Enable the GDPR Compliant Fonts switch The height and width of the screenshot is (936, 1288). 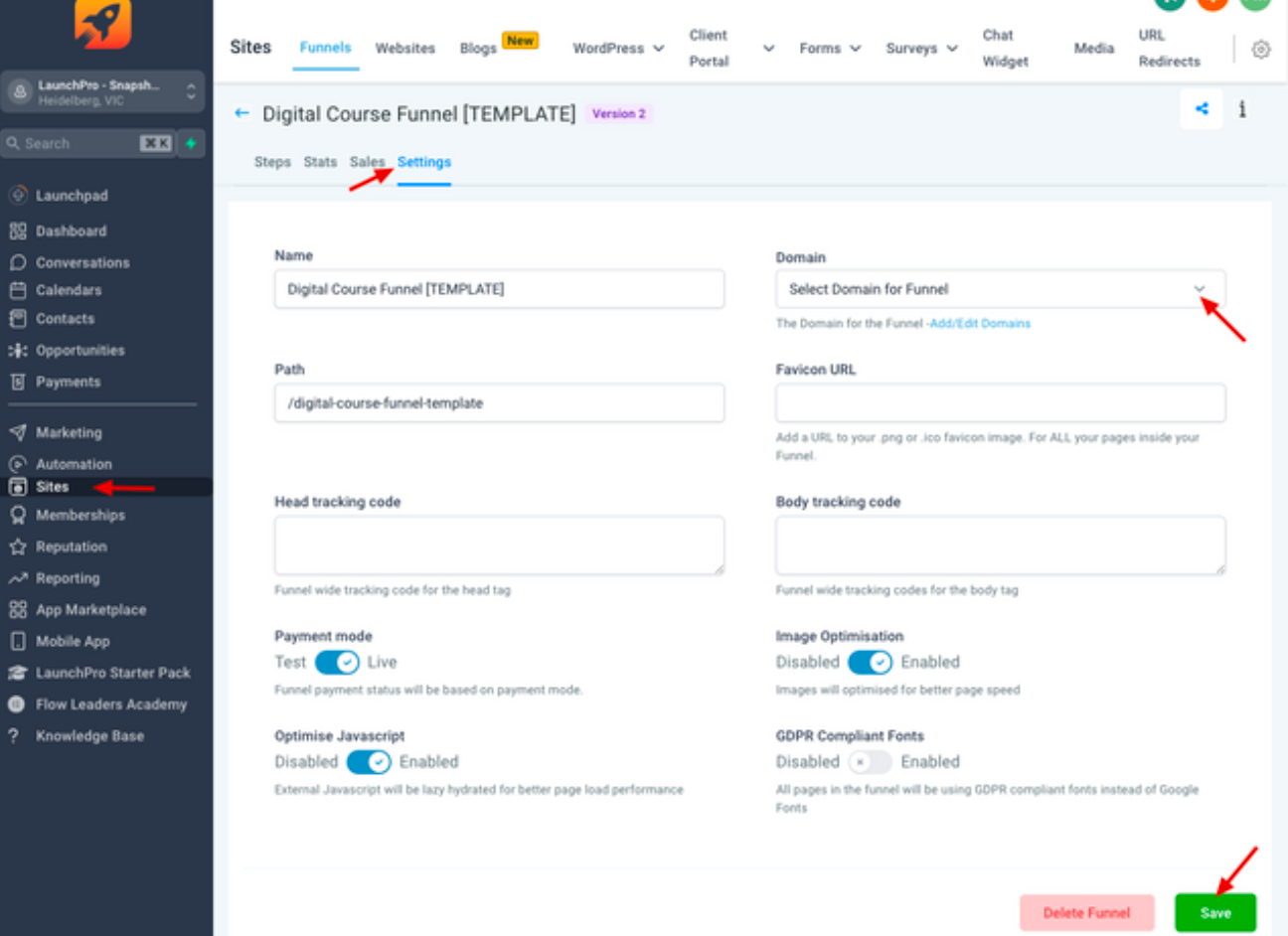click(870, 762)
